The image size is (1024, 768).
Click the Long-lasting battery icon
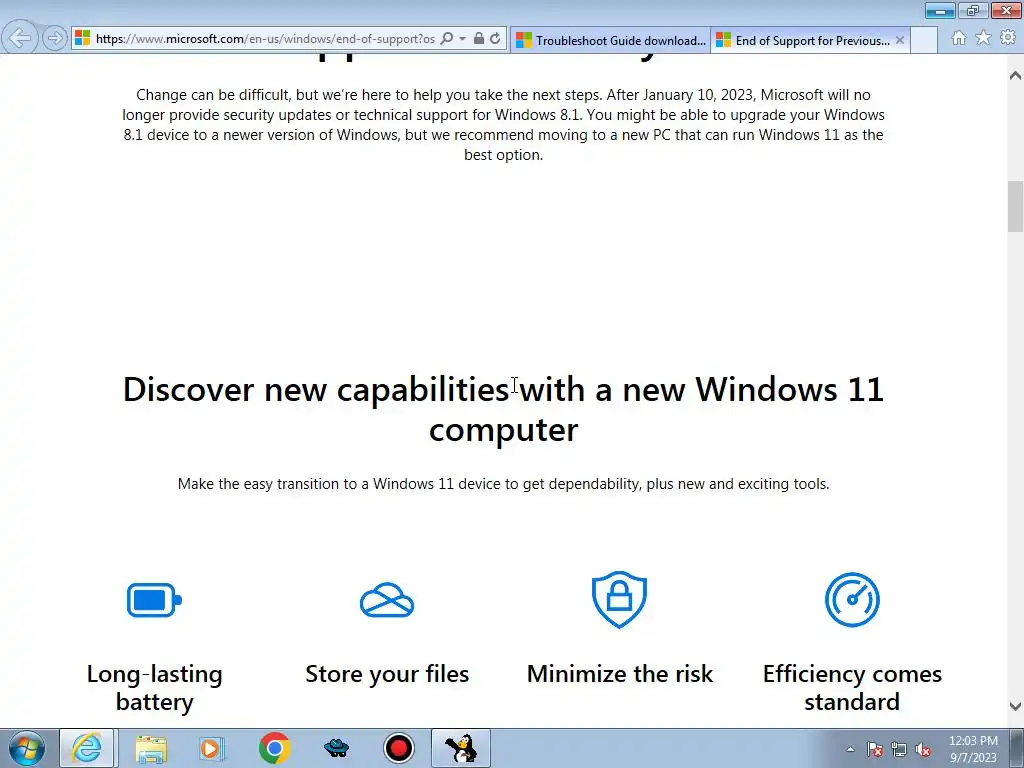pos(155,600)
